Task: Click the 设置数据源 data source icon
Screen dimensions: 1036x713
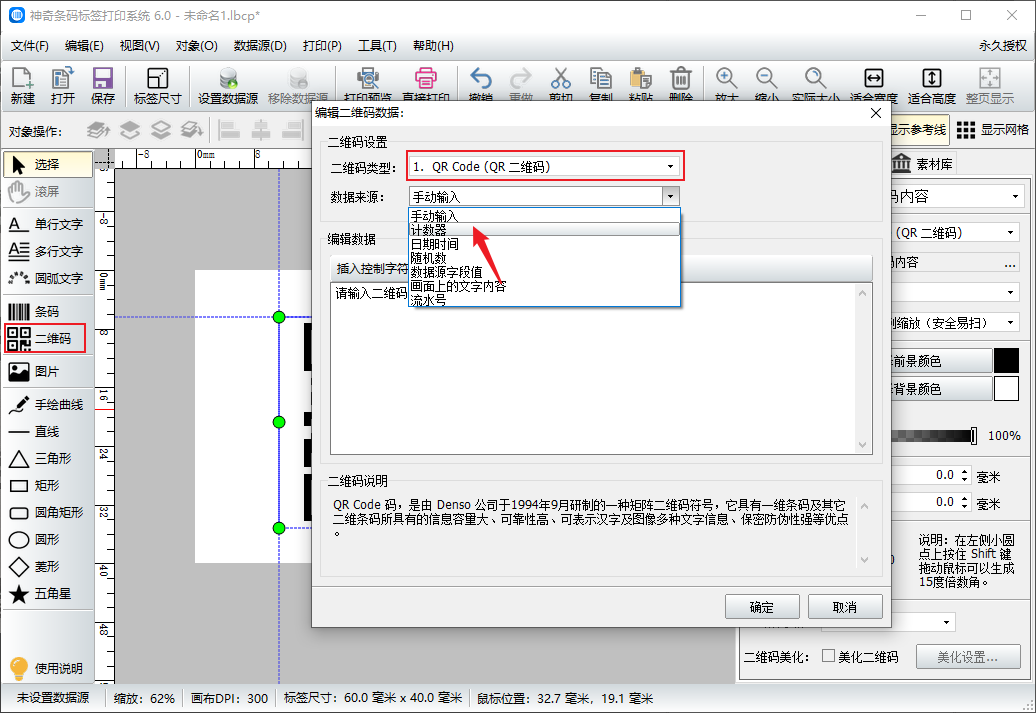Action: click(x=228, y=85)
